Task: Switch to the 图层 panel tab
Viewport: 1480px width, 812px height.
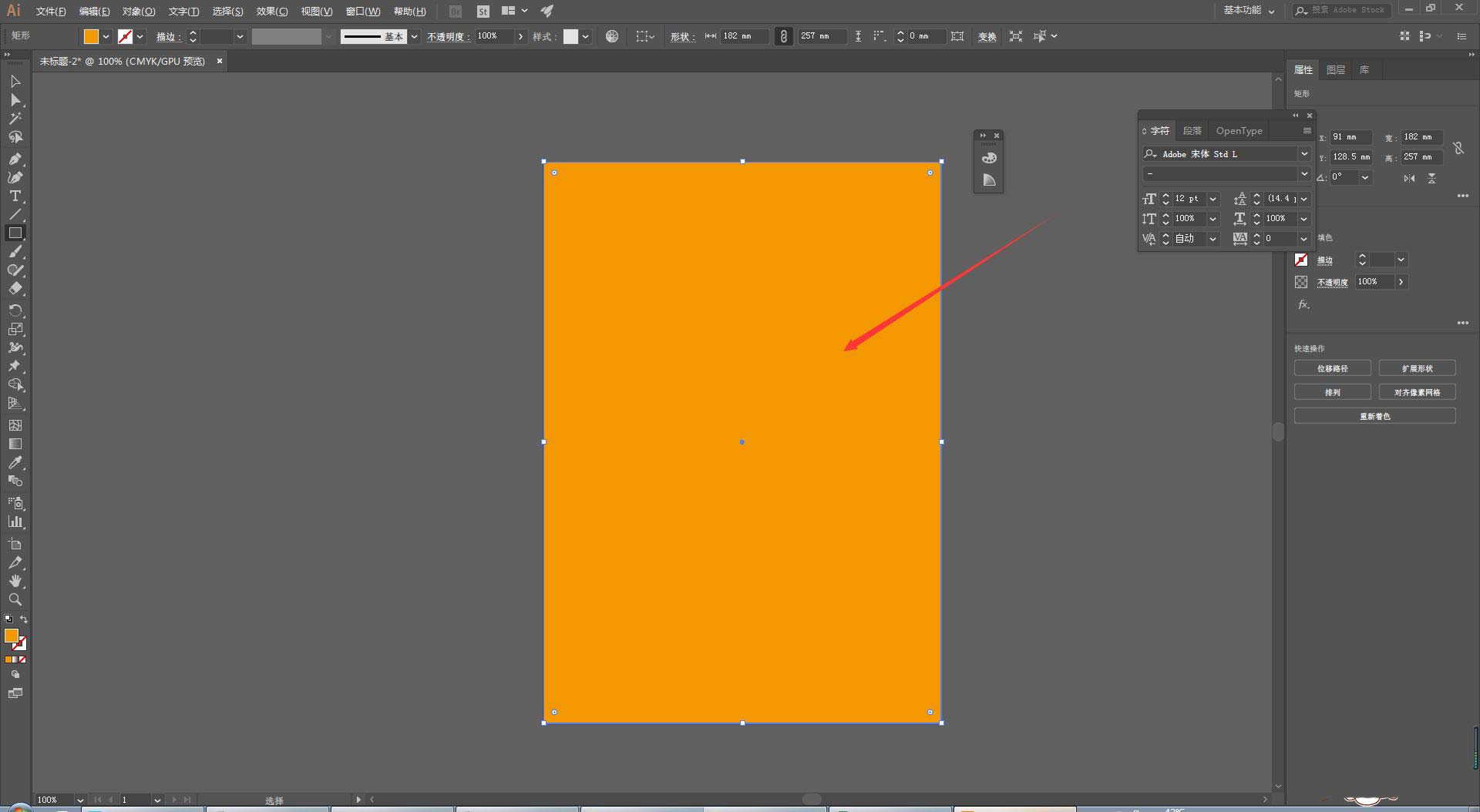Action: pos(1335,70)
